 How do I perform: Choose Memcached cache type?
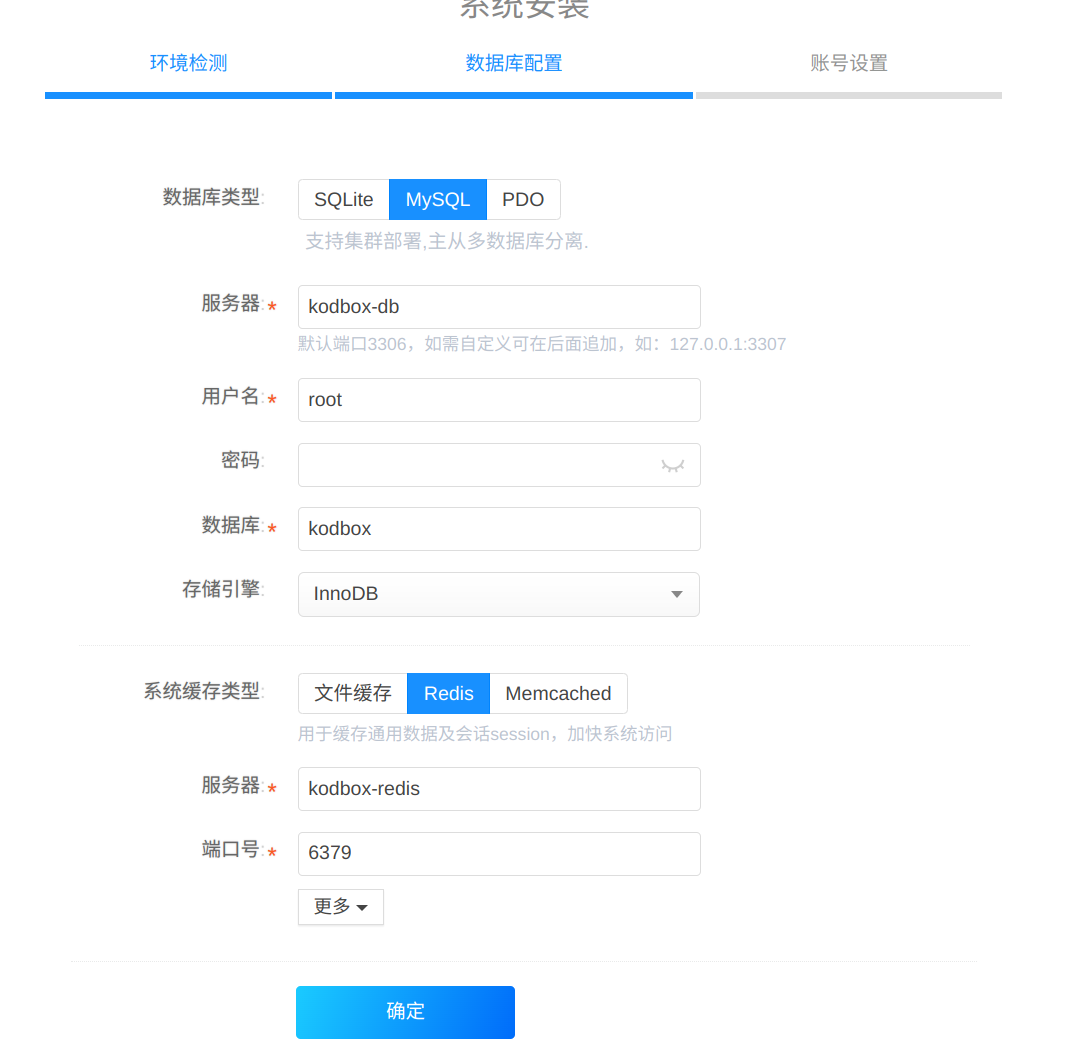coord(558,694)
